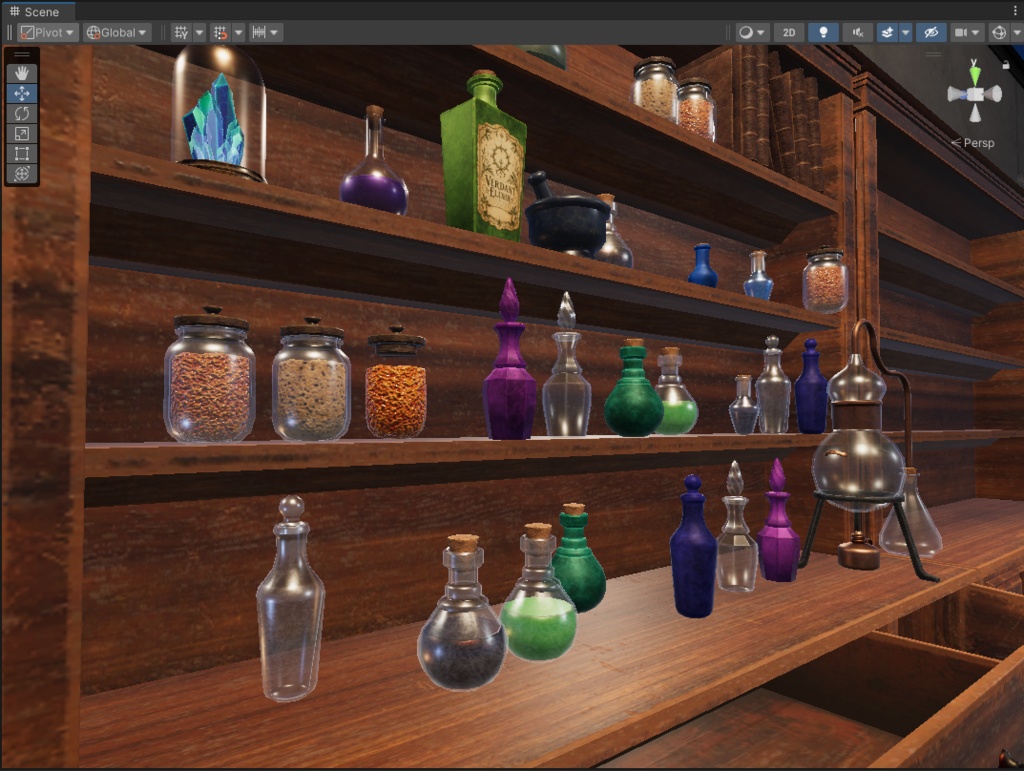
Task: Toggle 2D view mode
Action: click(x=789, y=32)
